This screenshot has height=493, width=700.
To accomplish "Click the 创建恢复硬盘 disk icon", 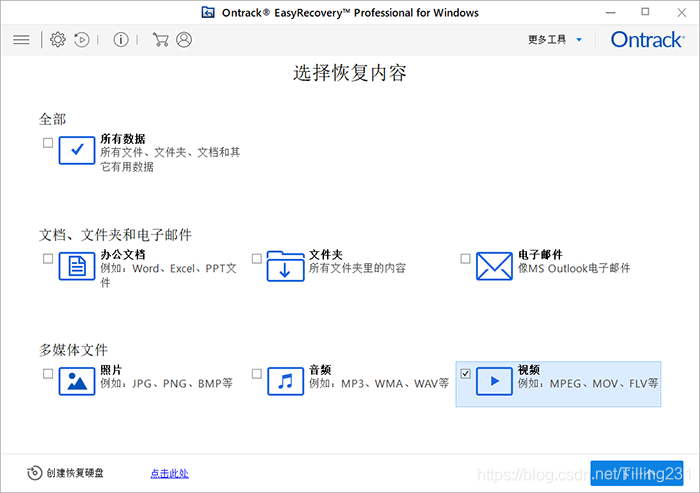I will [x=34, y=473].
